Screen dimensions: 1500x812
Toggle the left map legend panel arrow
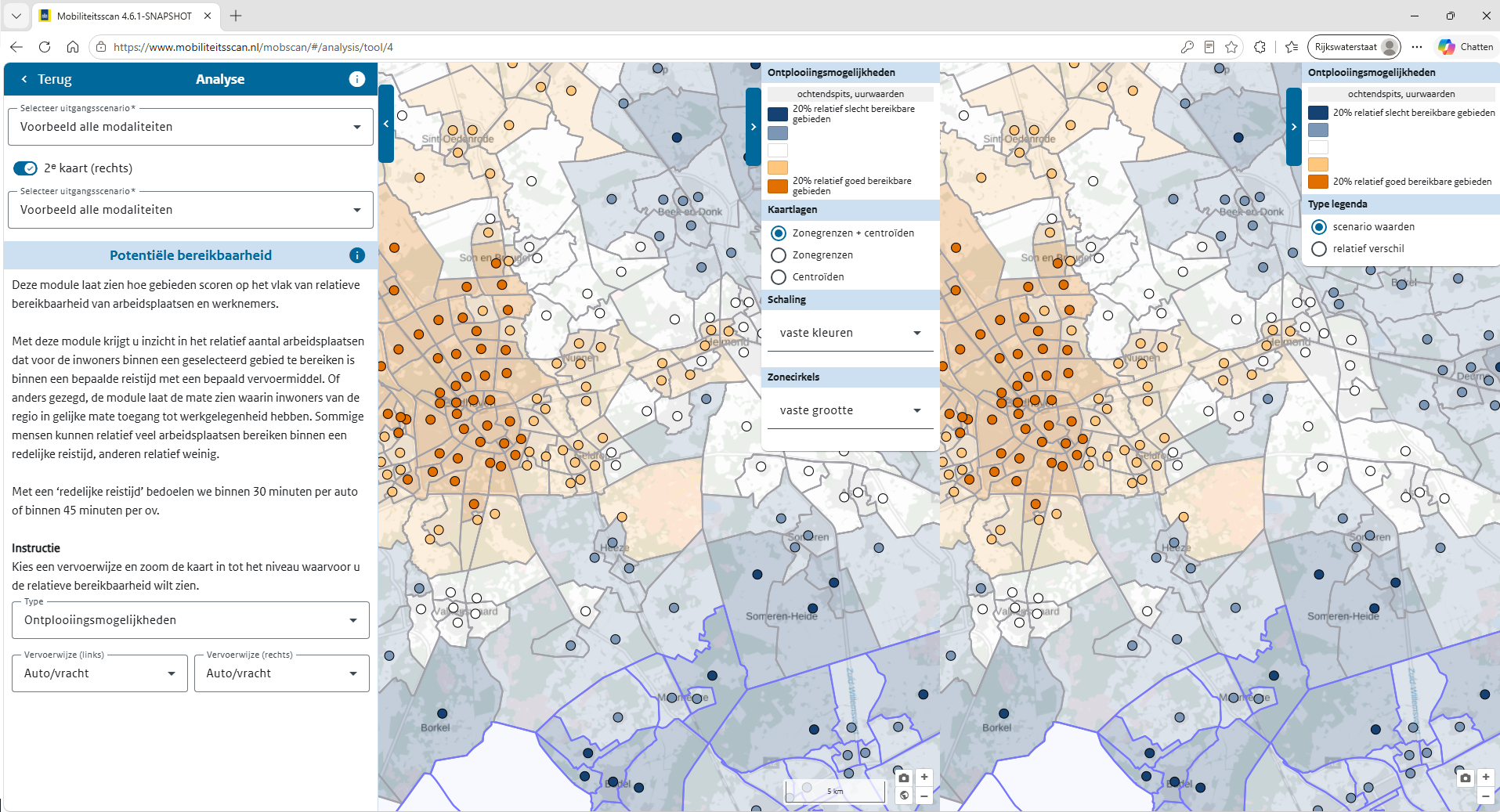(x=754, y=127)
